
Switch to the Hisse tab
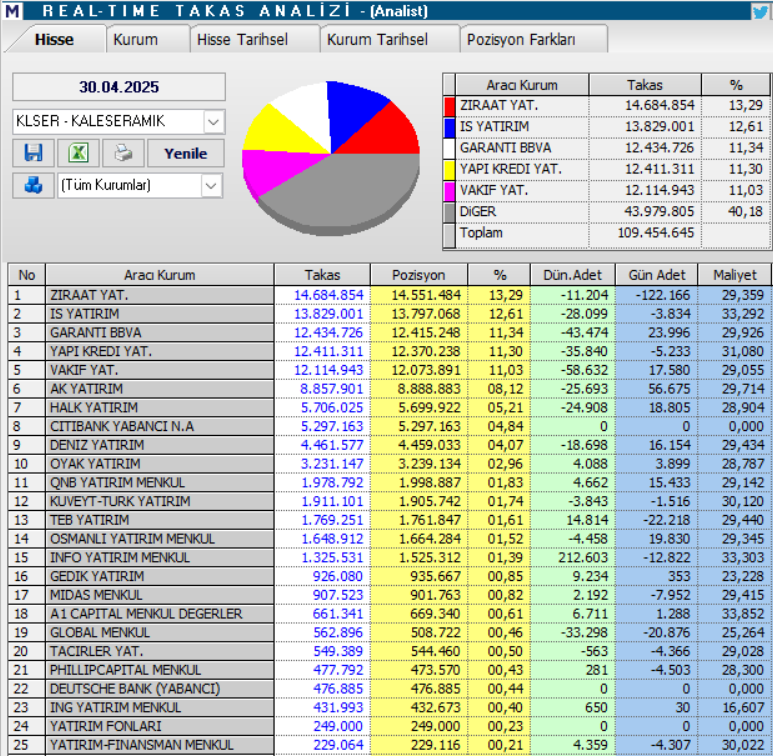click(54, 39)
